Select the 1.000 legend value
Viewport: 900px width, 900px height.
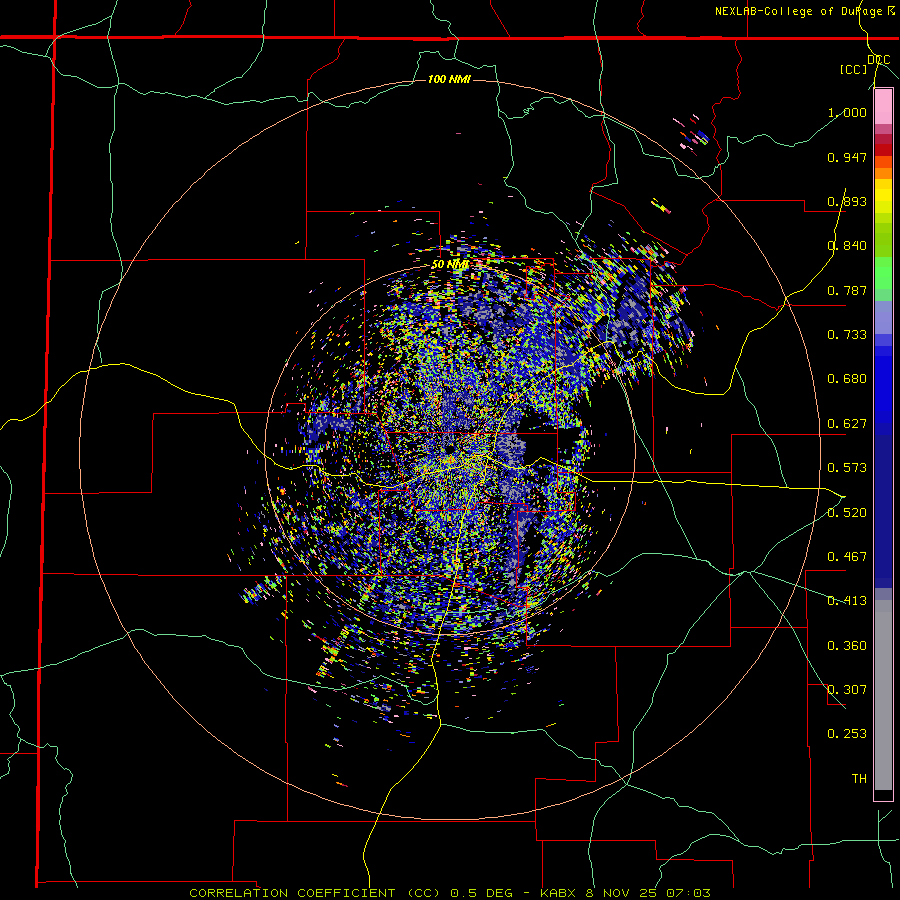[x=847, y=112]
